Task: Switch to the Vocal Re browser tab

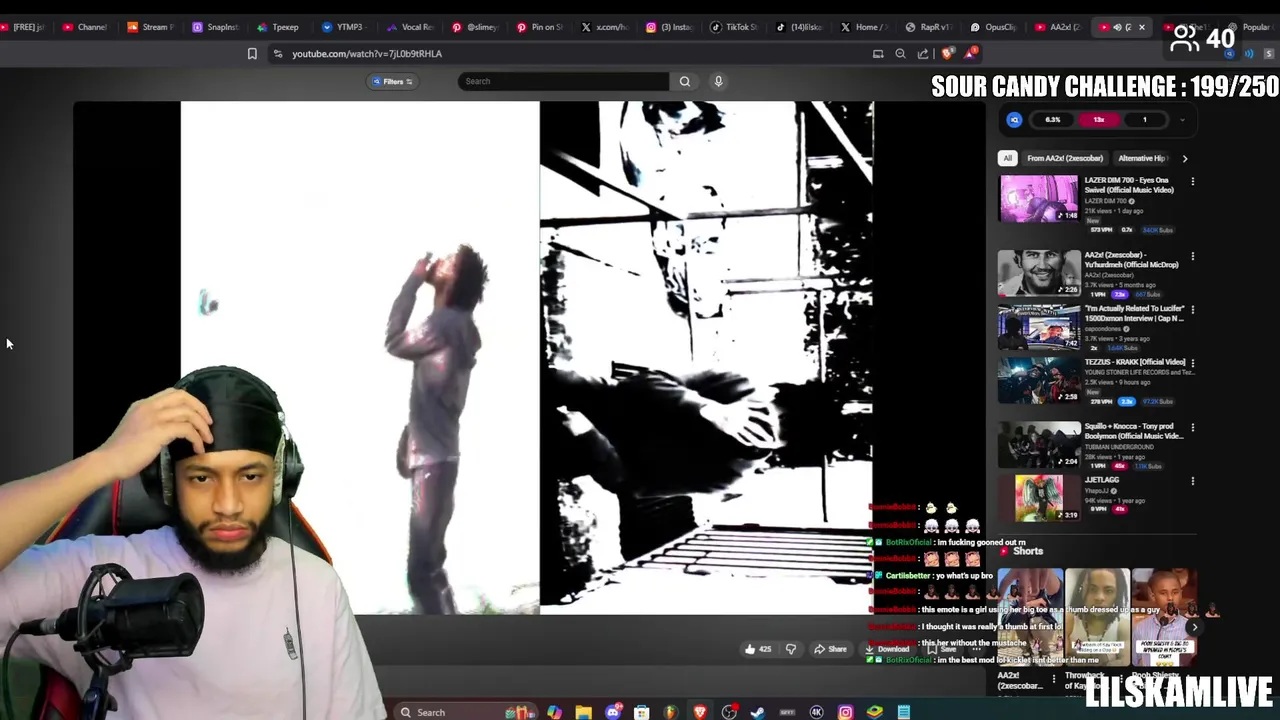Action: point(410,27)
